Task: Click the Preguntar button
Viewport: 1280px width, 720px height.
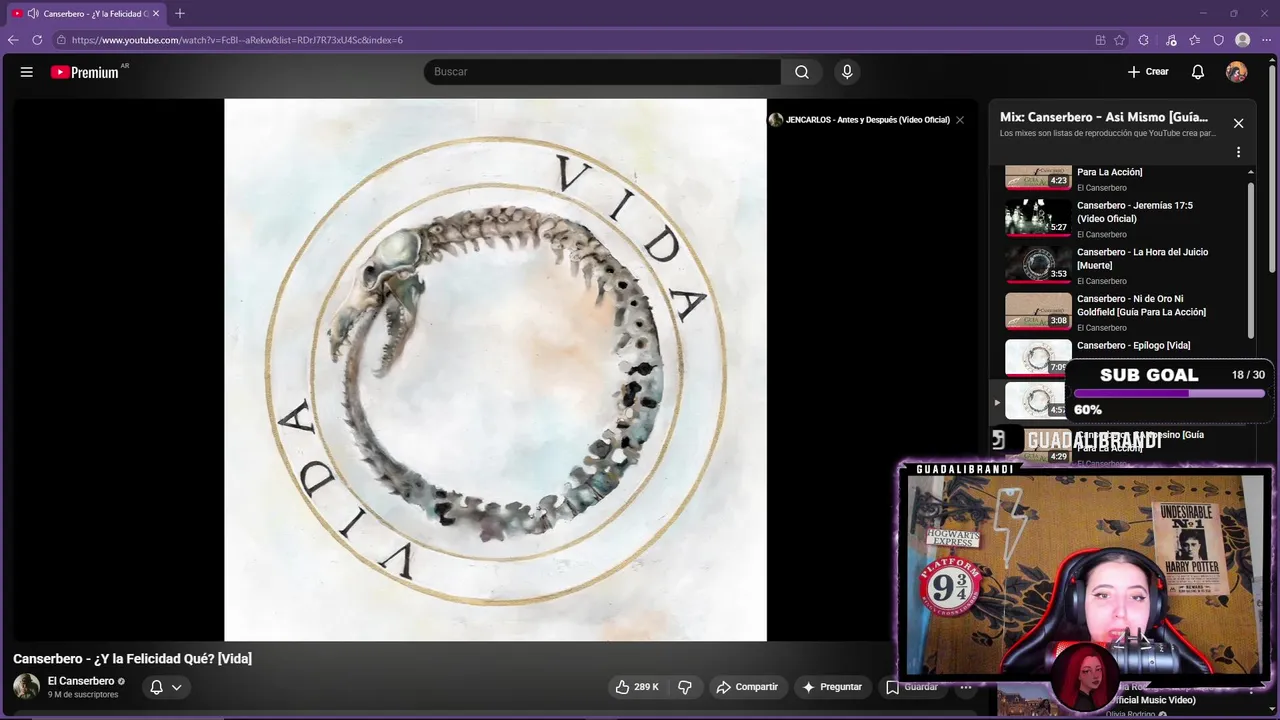Action: pos(832,687)
